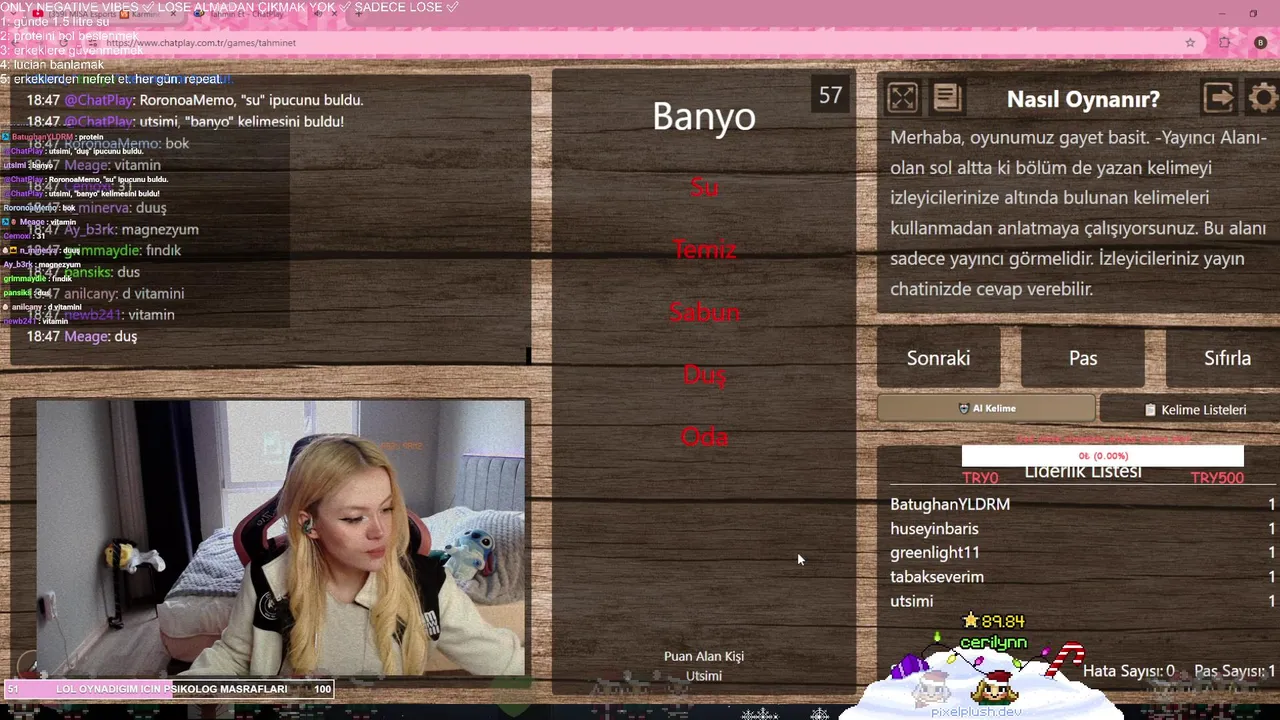
Task: Click the streamer webcam feed
Action: click(280, 538)
